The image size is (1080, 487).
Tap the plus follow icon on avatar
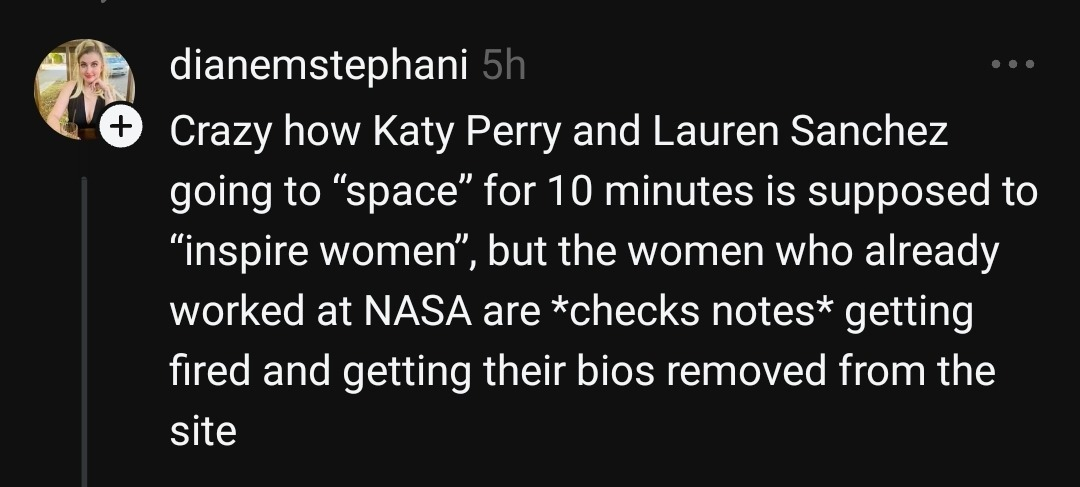pos(121,127)
